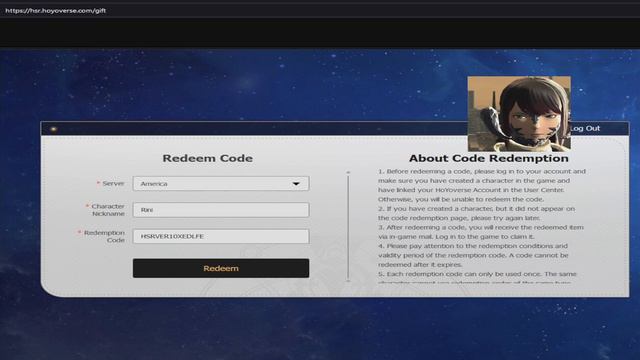Click the Server field label
640x360 pixels.
[x=110, y=184]
